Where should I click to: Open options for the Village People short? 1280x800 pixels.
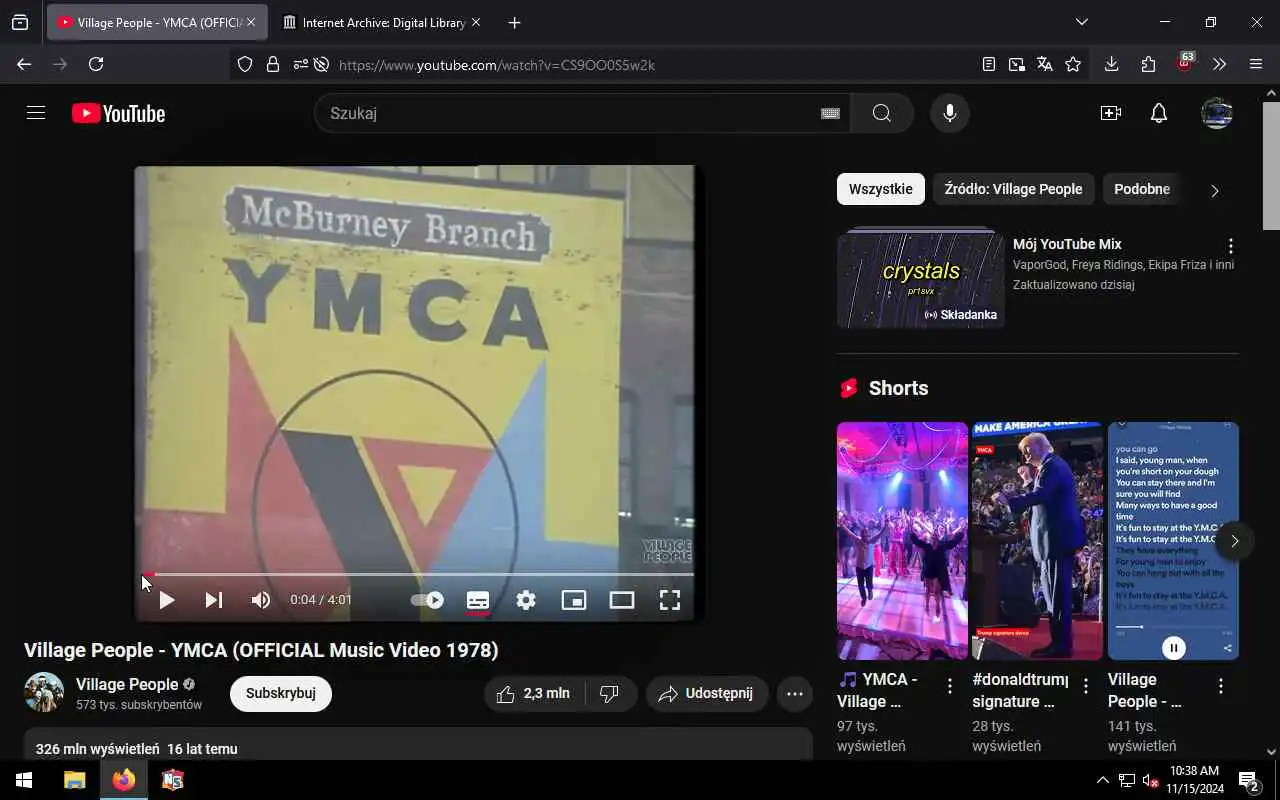1221,686
